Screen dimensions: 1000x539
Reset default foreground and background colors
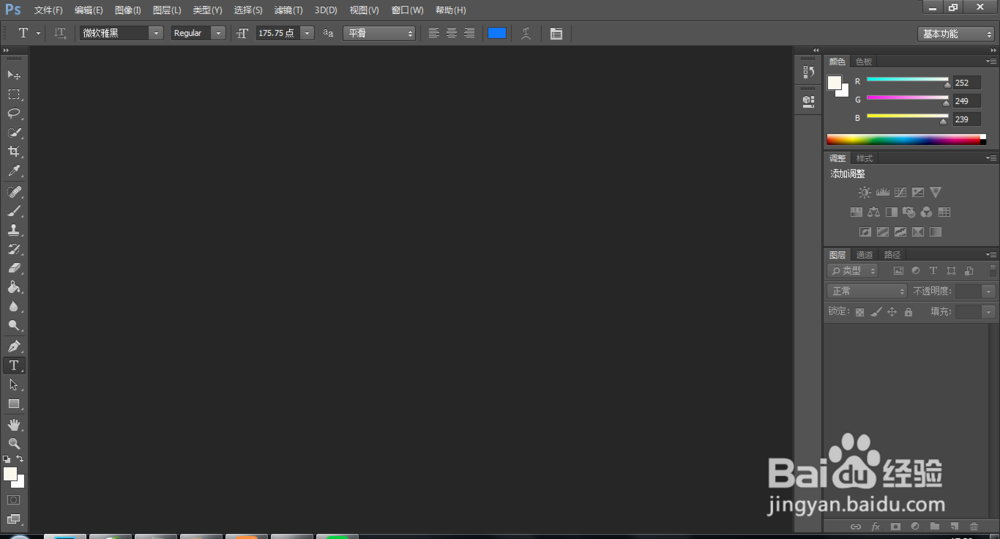tap(6, 459)
